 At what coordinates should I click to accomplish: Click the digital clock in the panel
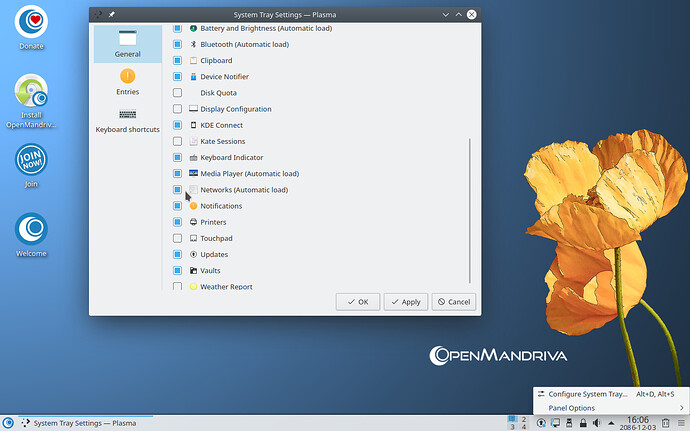(x=638, y=423)
